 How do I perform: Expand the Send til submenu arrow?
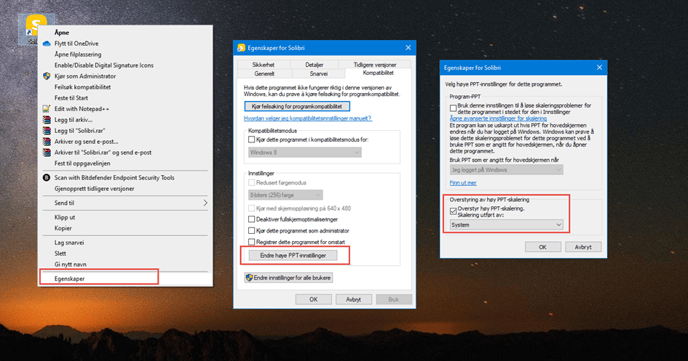pyautogui.click(x=205, y=203)
